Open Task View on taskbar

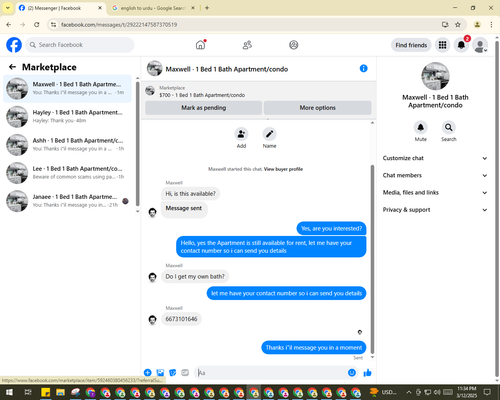tap(28, 392)
